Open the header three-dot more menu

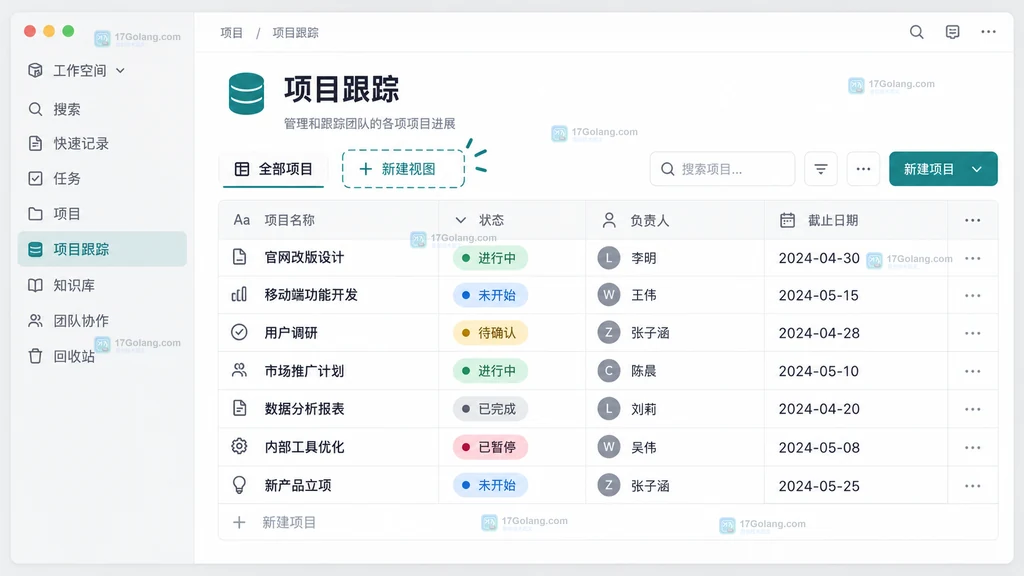988,32
